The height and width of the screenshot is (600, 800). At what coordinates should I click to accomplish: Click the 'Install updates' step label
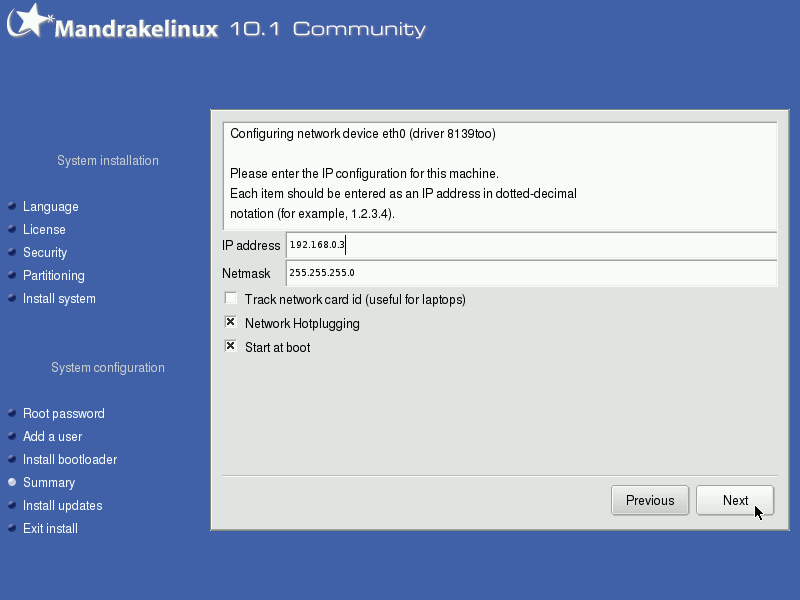tap(63, 505)
